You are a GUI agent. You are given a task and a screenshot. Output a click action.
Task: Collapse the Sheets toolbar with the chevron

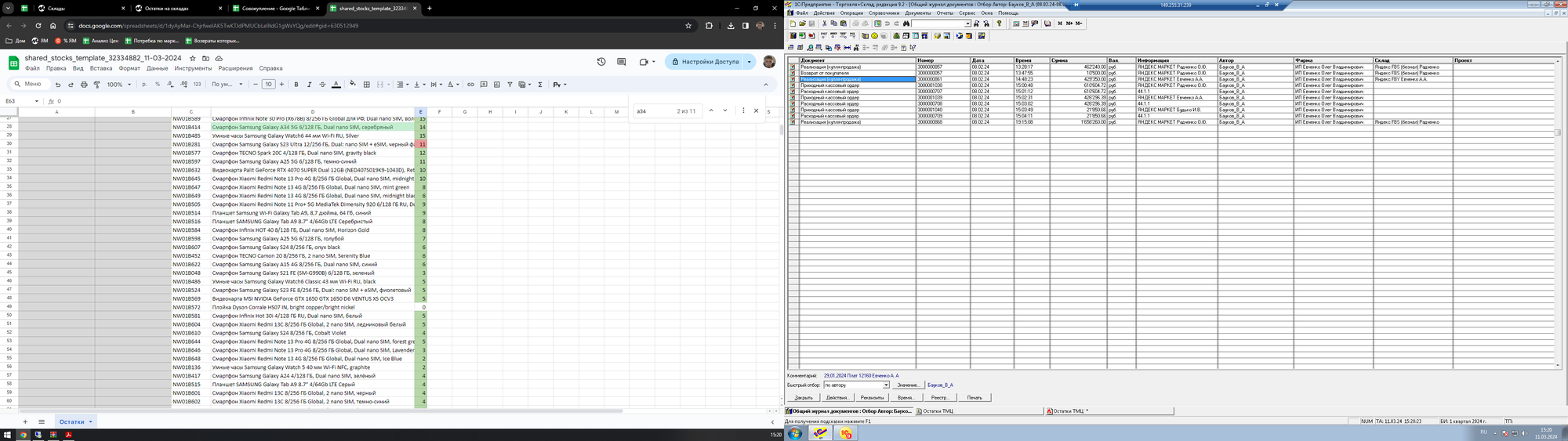point(766,85)
